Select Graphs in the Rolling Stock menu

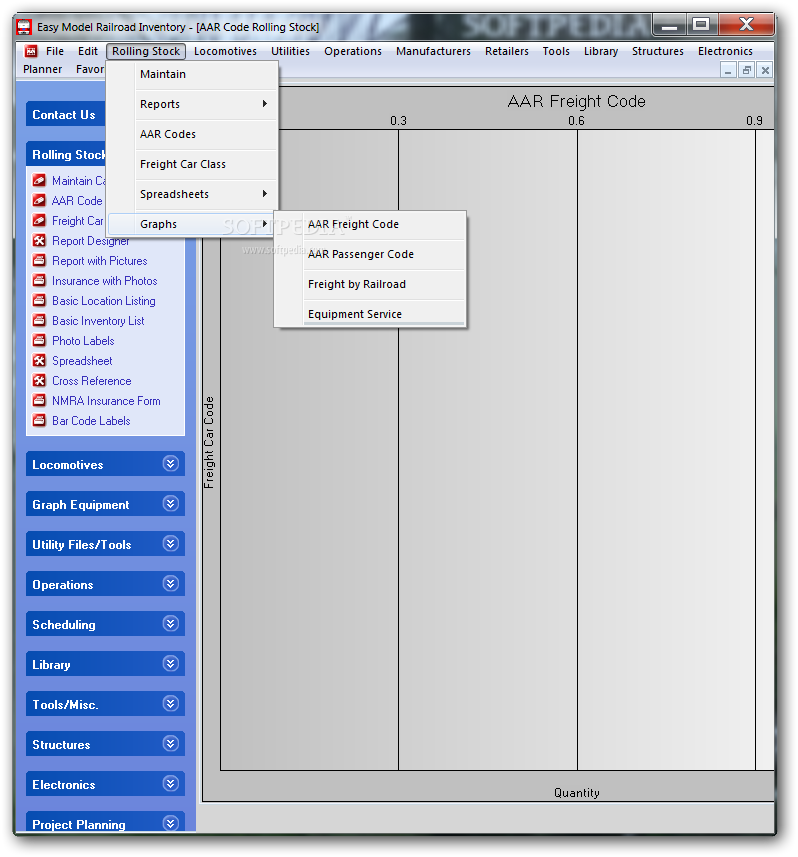[191, 224]
